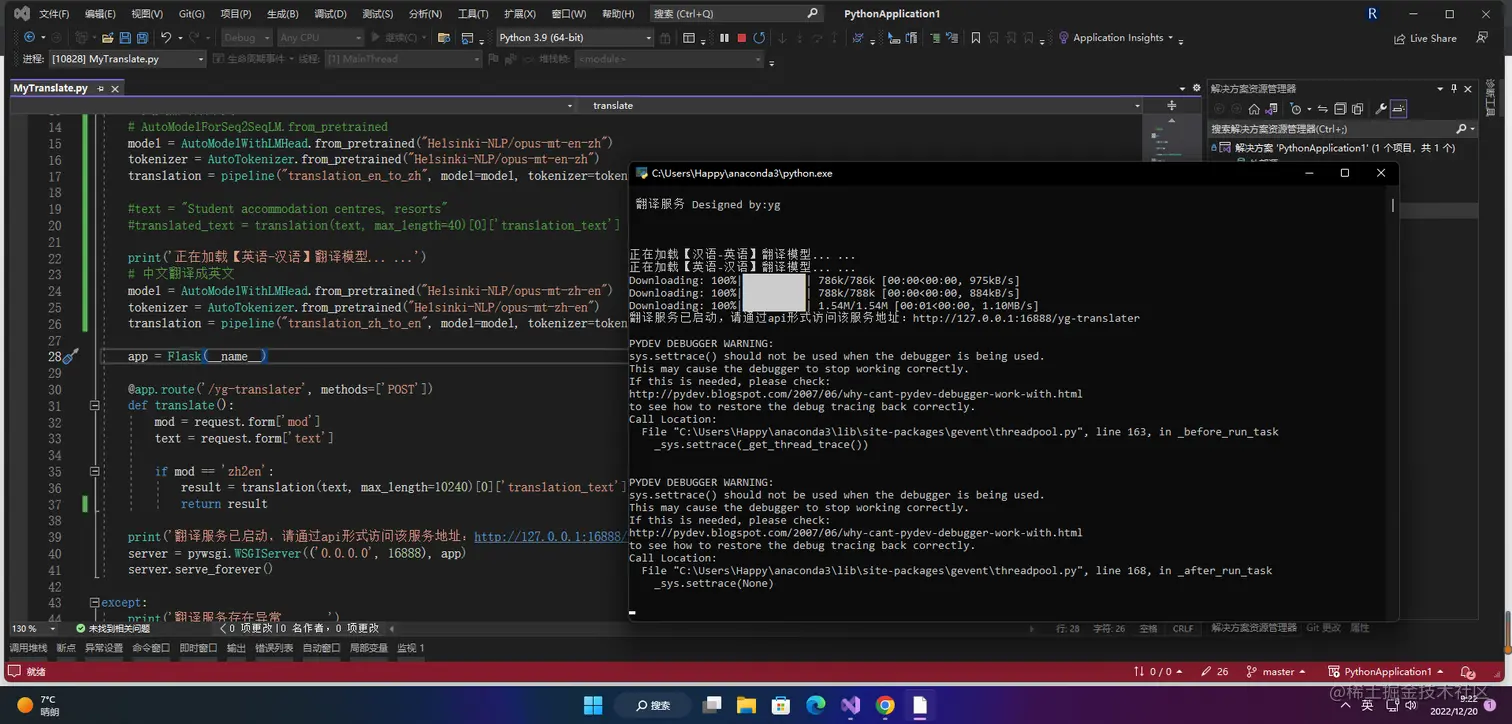Open the 调试(D) menu
This screenshot has width=1512, height=724.
[330, 14]
